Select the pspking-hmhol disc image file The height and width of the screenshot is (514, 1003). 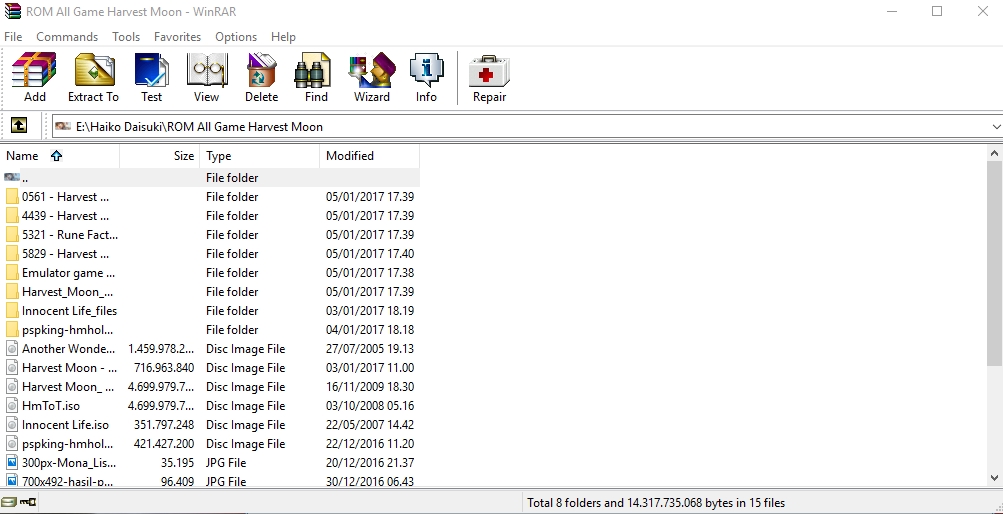211,444
